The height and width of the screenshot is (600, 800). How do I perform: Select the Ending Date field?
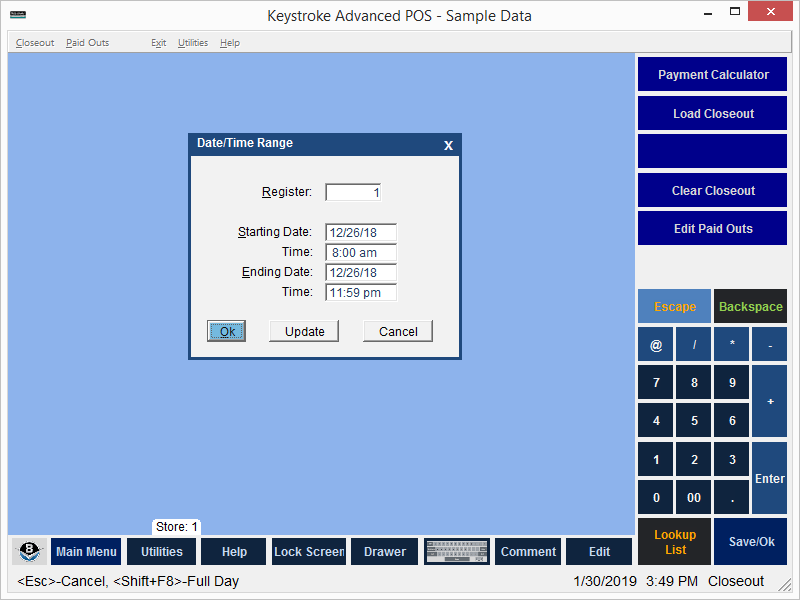tap(361, 272)
